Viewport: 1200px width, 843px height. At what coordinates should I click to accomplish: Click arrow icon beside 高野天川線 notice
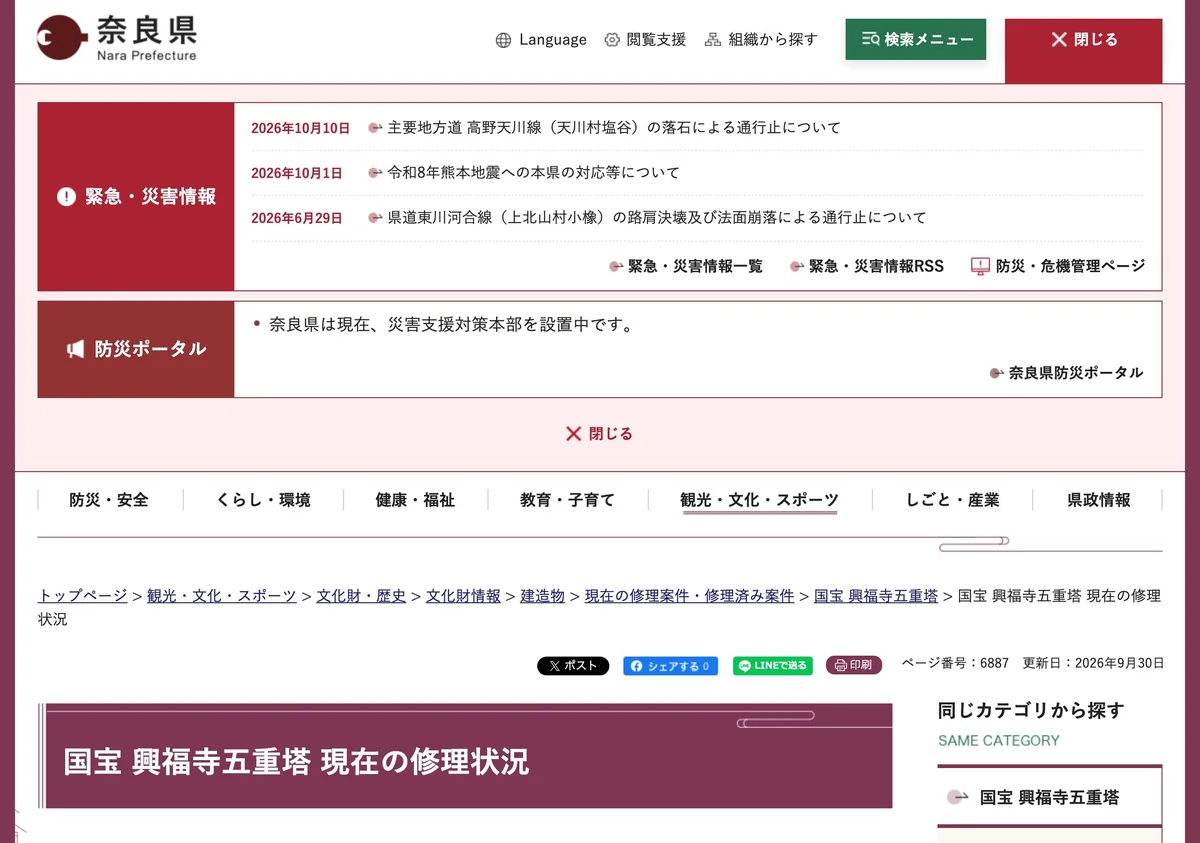click(x=376, y=128)
